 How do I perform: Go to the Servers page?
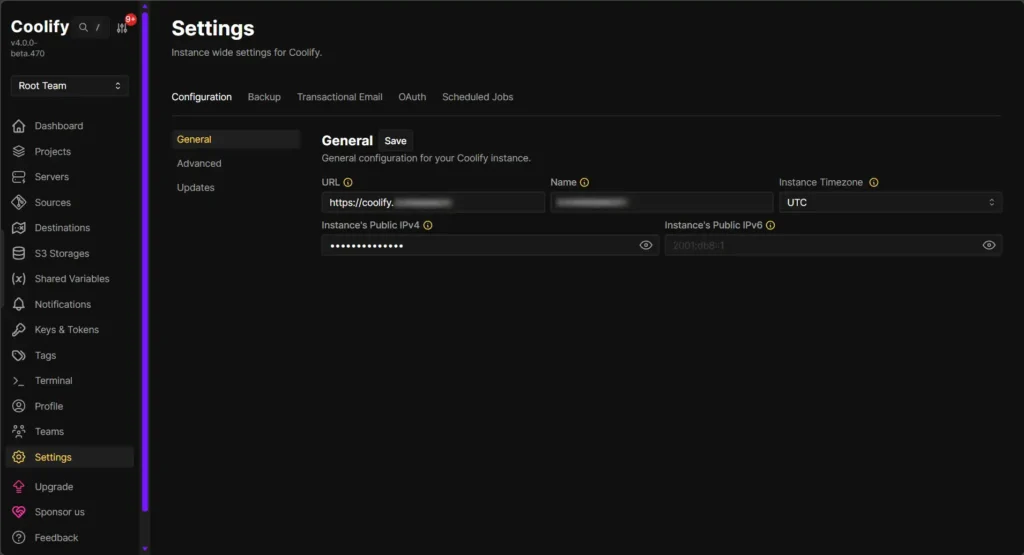pyautogui.click(x=52, y=177)
